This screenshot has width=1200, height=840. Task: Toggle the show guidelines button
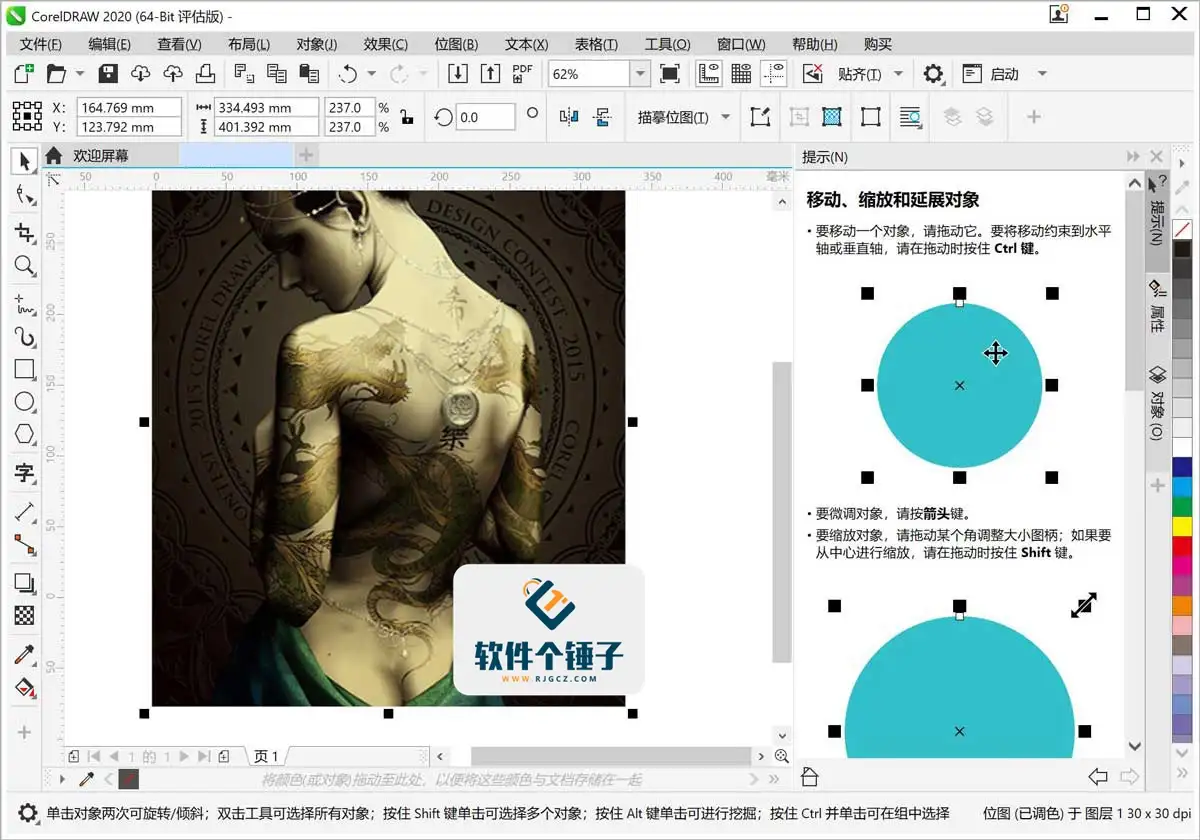774,74
